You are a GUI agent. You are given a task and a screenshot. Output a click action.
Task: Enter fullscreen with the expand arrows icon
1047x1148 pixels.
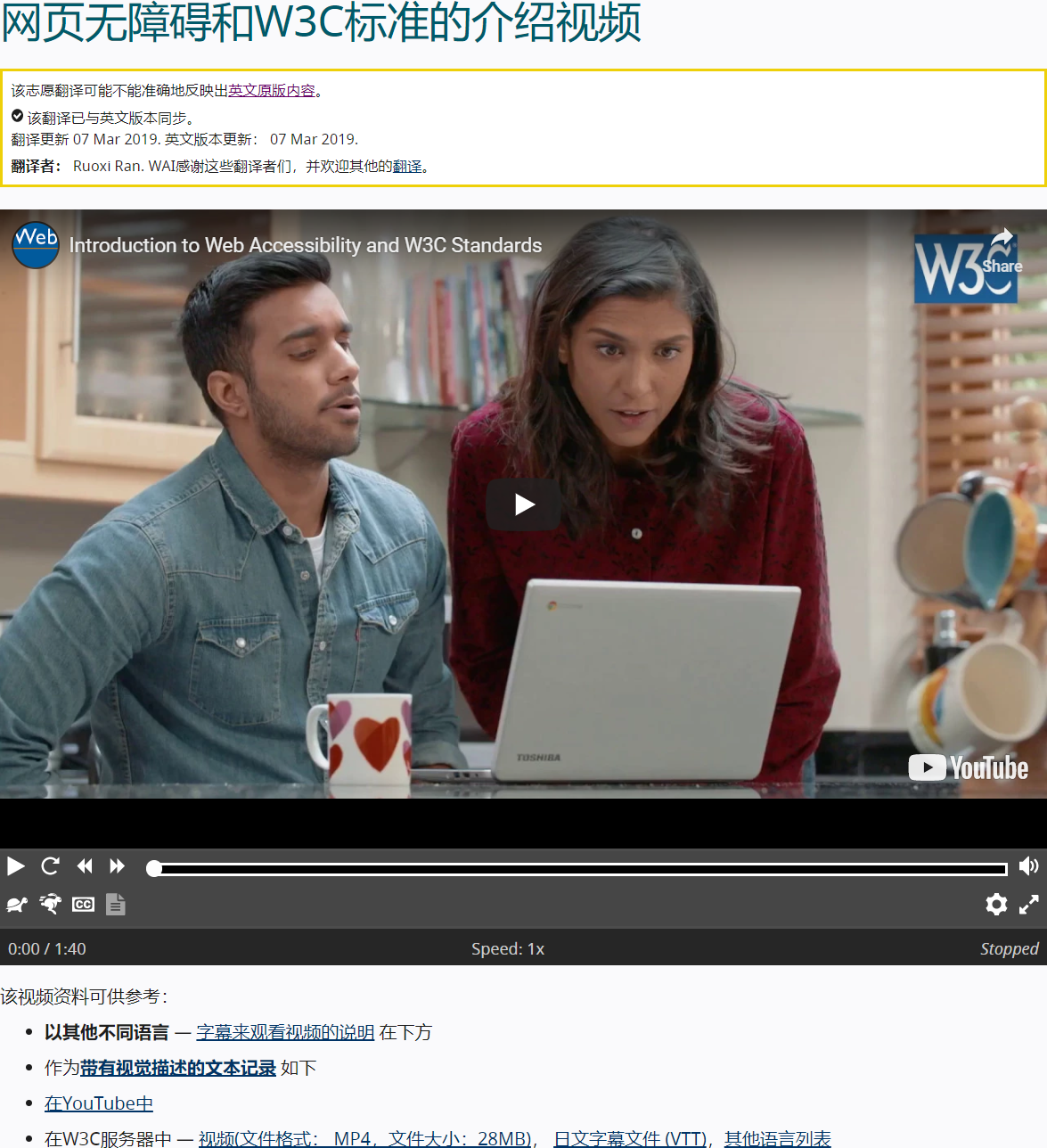pyautogui.click(x=1028, y=905)
